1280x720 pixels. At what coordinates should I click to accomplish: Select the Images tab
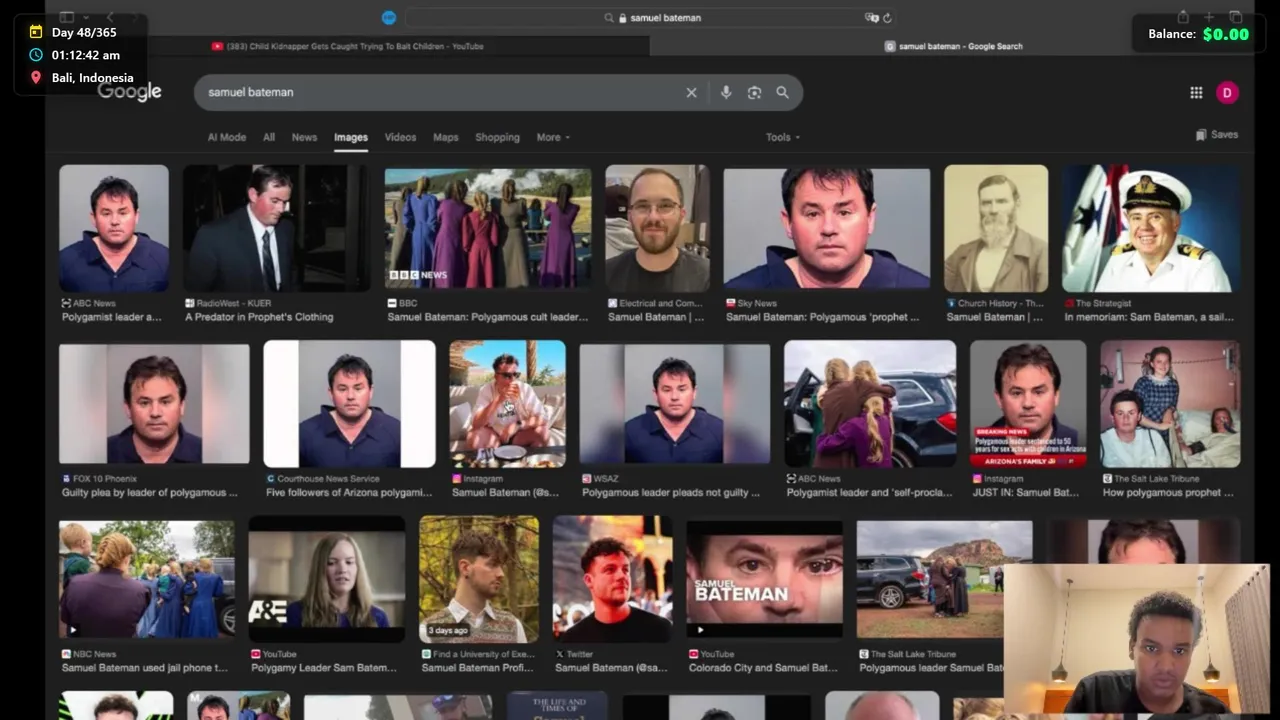click(351, 137)
